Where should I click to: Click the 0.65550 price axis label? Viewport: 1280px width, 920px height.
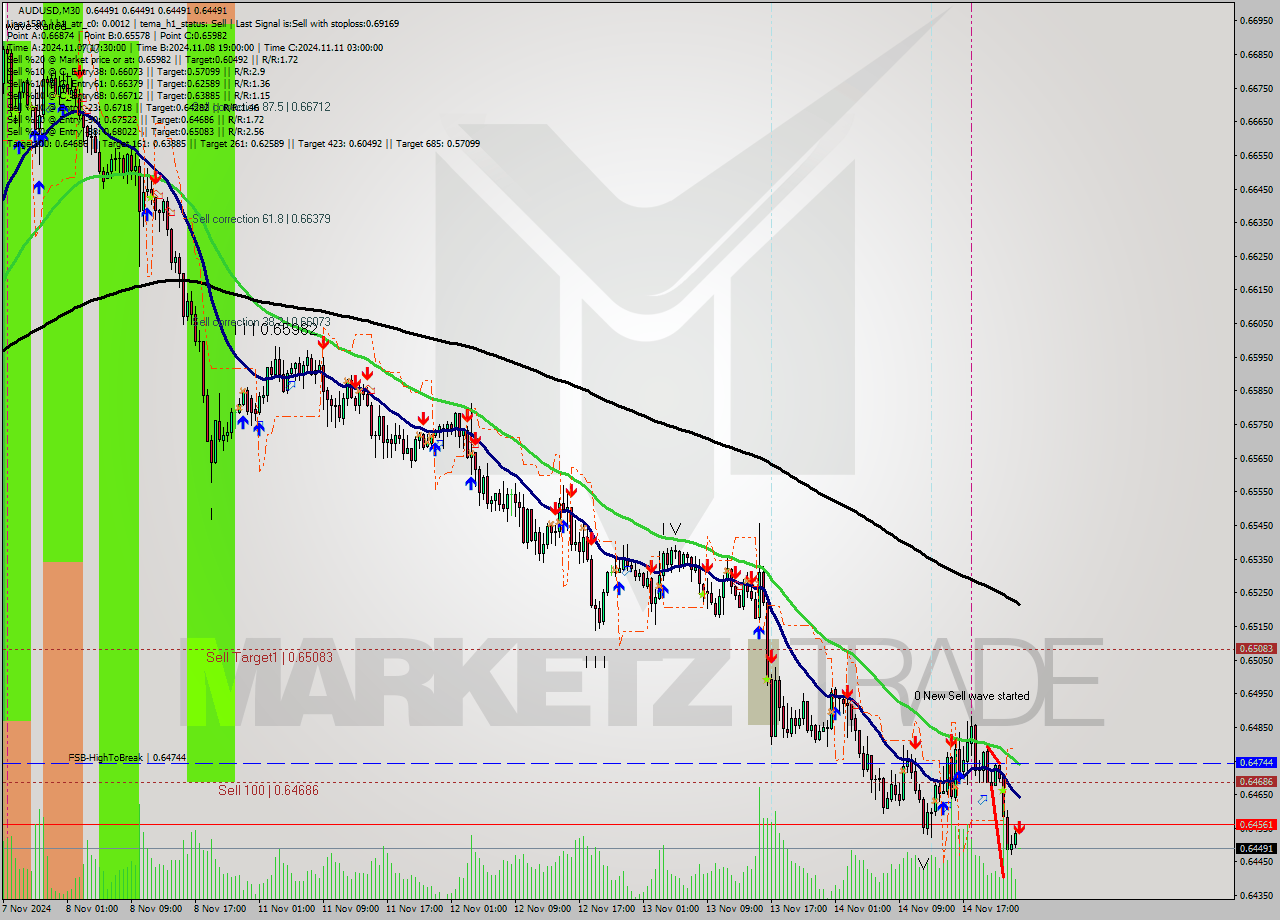[1256, 491]
